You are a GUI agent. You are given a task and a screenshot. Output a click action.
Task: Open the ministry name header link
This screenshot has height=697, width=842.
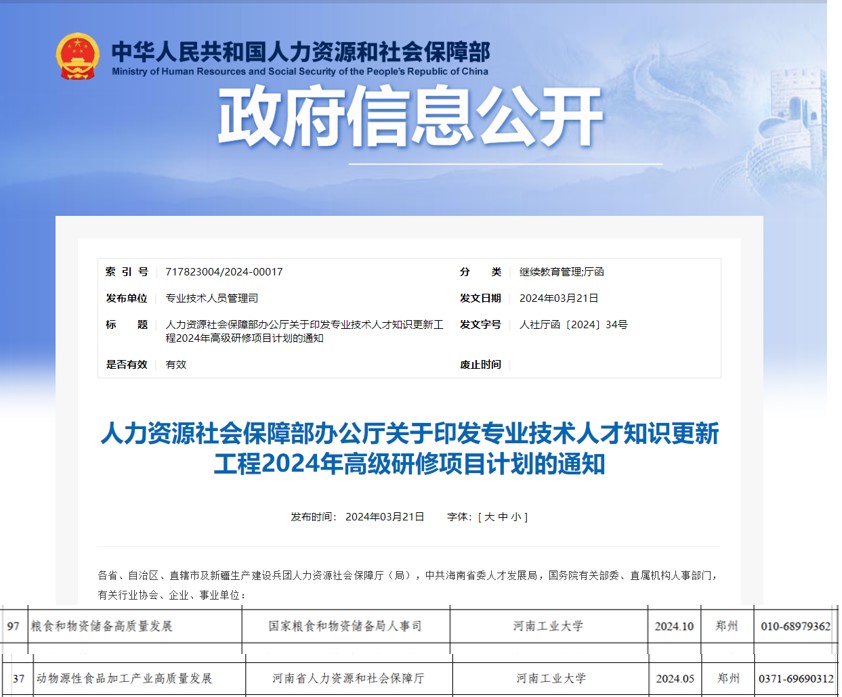tap(300, 57)
